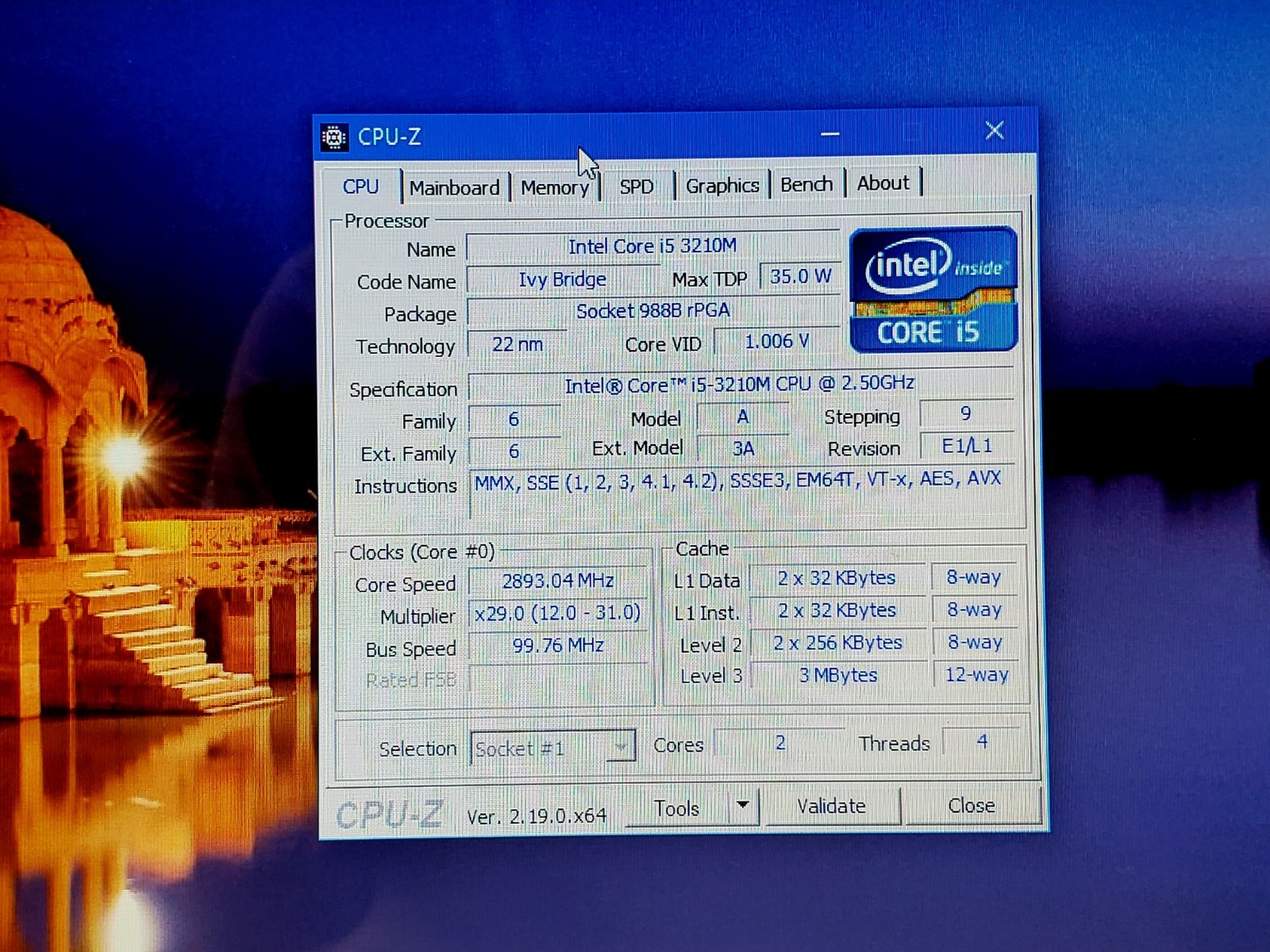Click the 1.006 V Core VID value

coord(777,342)
